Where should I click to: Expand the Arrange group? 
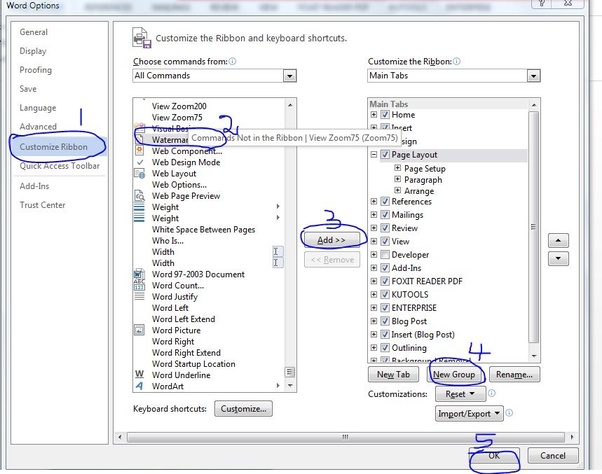coord(397,190)
